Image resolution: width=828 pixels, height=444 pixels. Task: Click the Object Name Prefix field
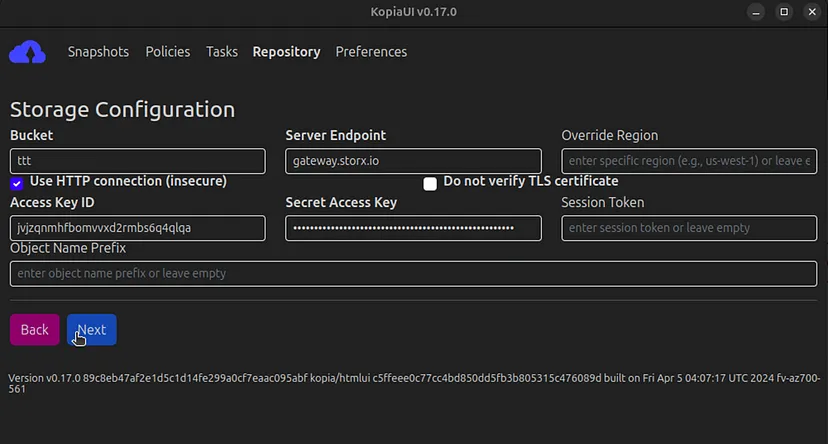[x=413, y=273]
